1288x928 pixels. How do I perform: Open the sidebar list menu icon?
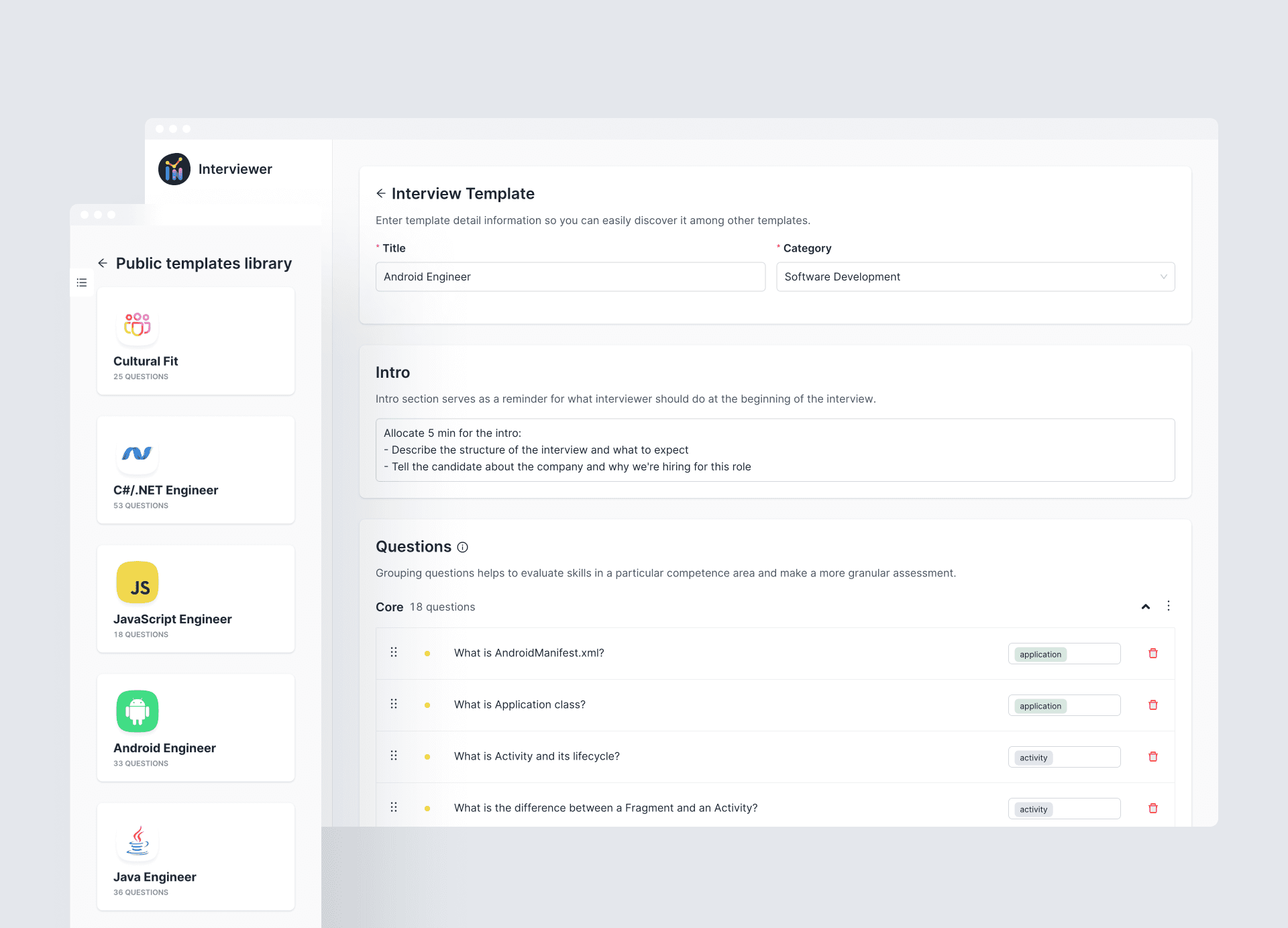[82, 282]
